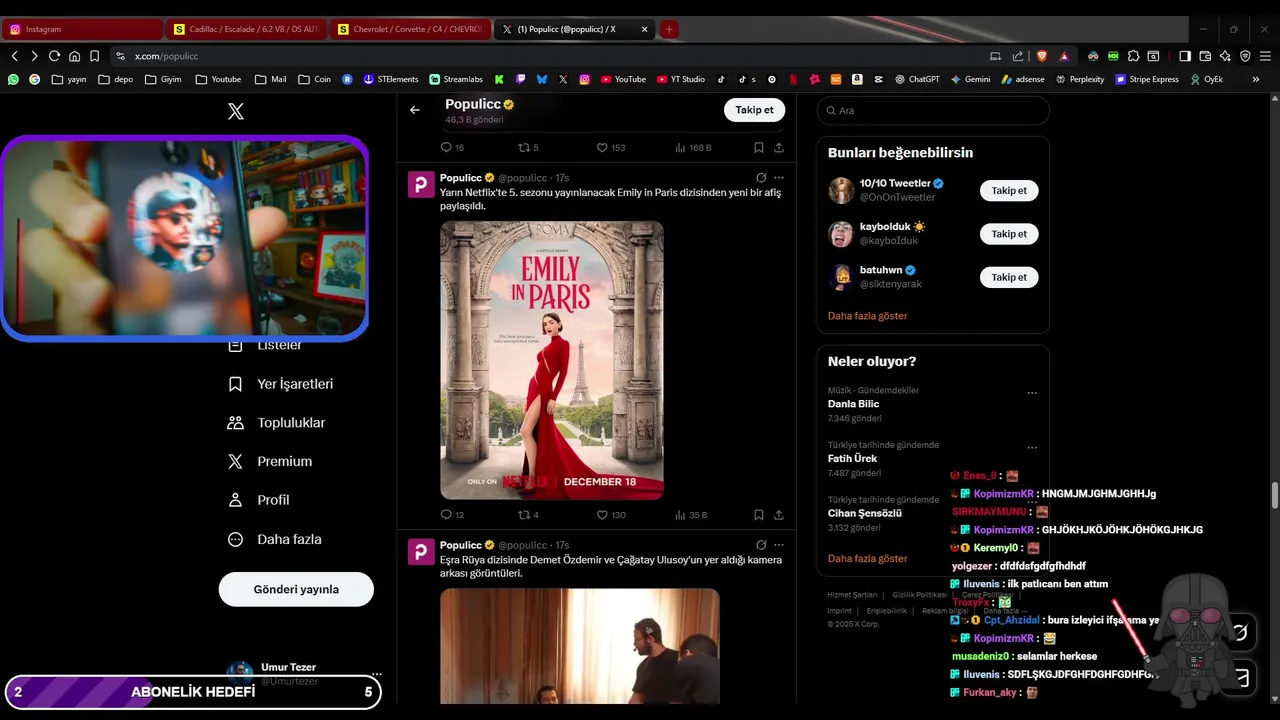The width and height of the screenshot is (1280, 720).
Task: Click Populicc profile avatar on Emily post
Action: tap(421, 184)
